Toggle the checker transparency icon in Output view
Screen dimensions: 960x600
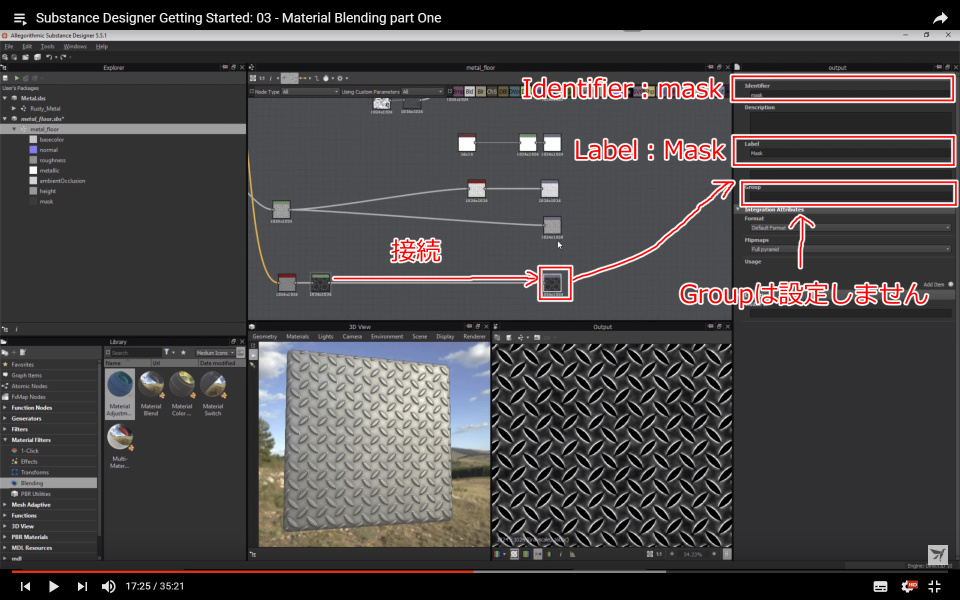tap(514, 554)
